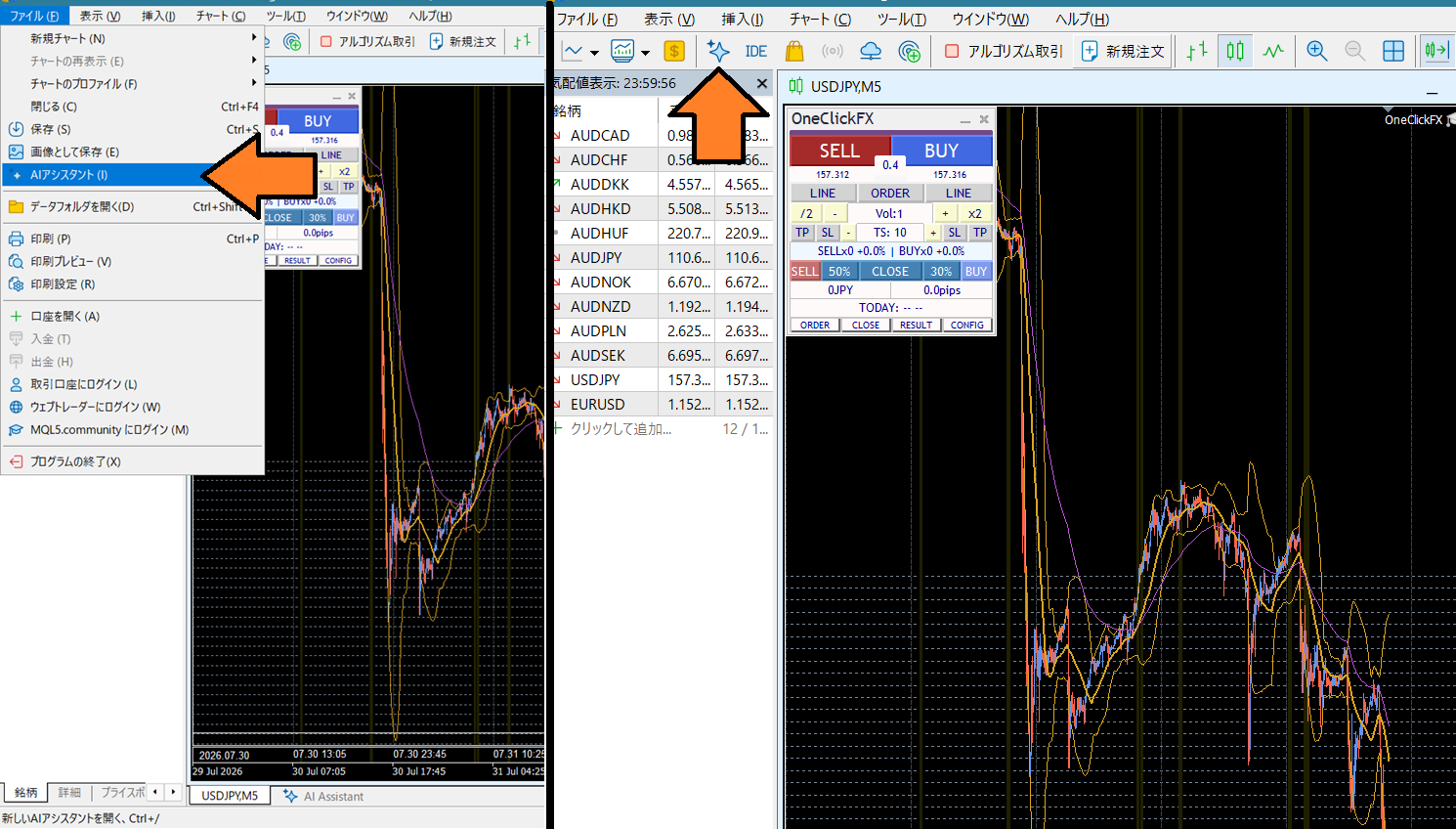Open the 挿入 menu in the right window
The height and width of the screenshot is (829, 1456).
coord(743,19)
